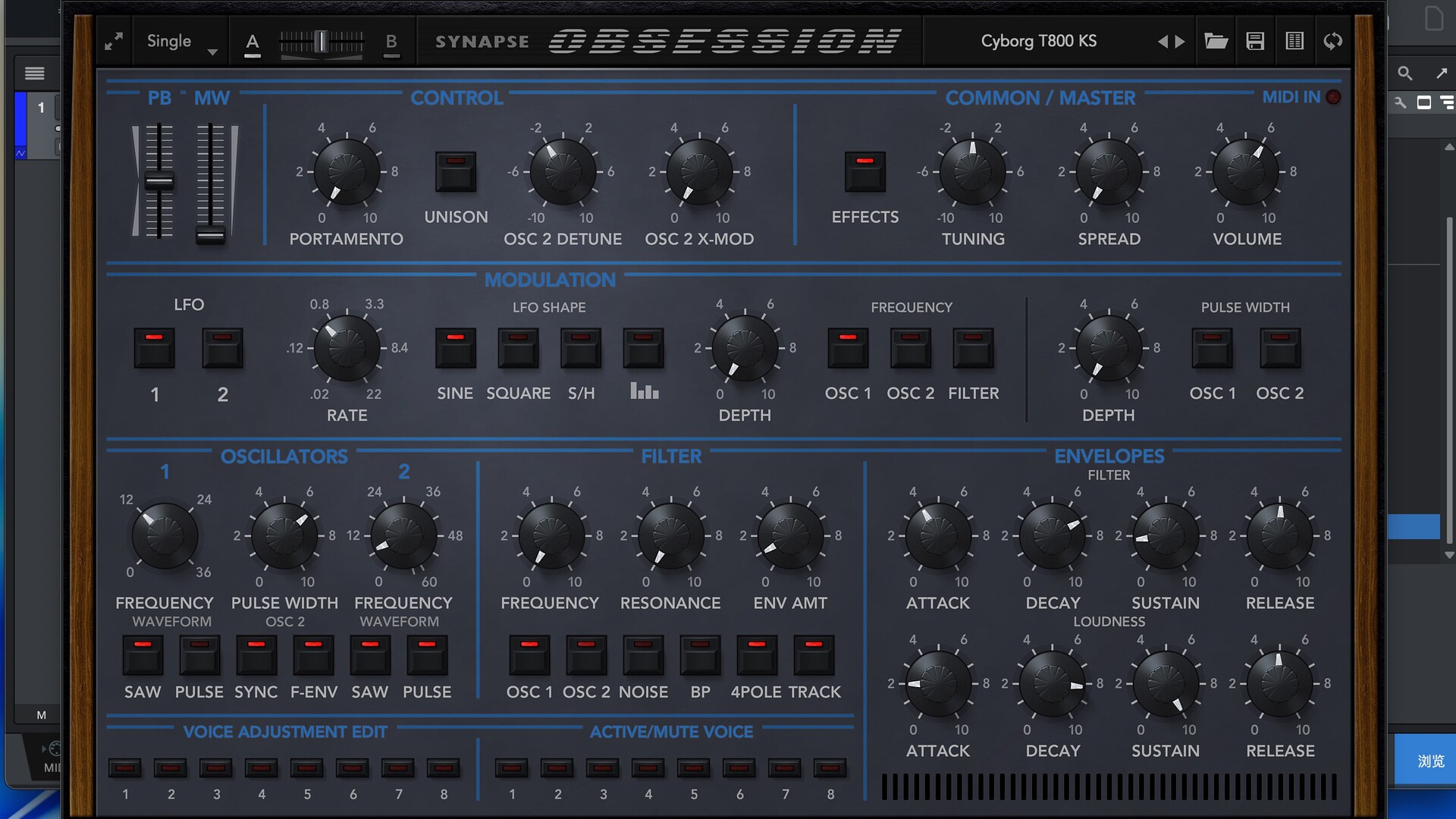Click the master VOLUME knob

[x=1246, y=171]
